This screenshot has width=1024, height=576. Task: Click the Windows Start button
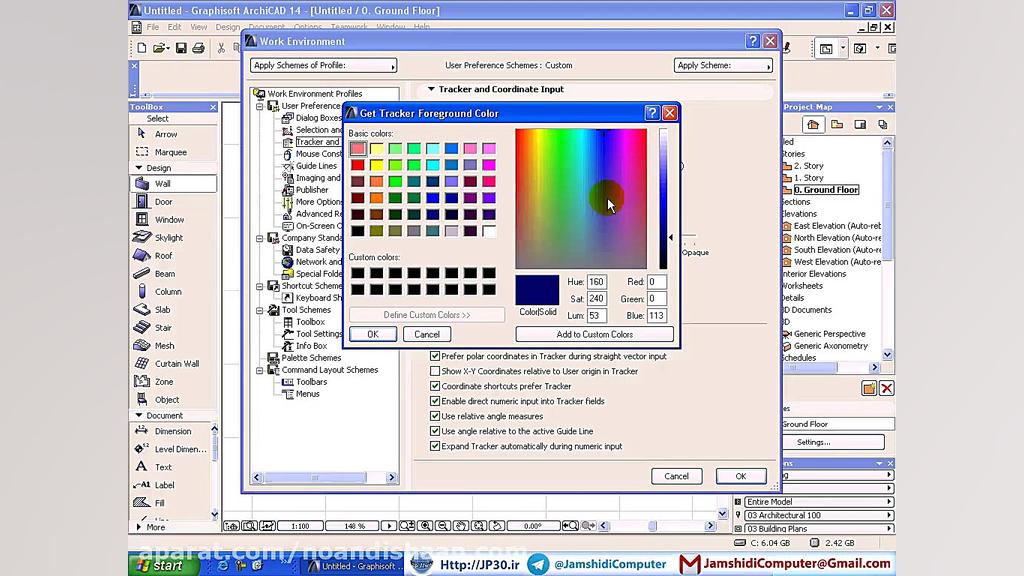click(x=161, y=566)
